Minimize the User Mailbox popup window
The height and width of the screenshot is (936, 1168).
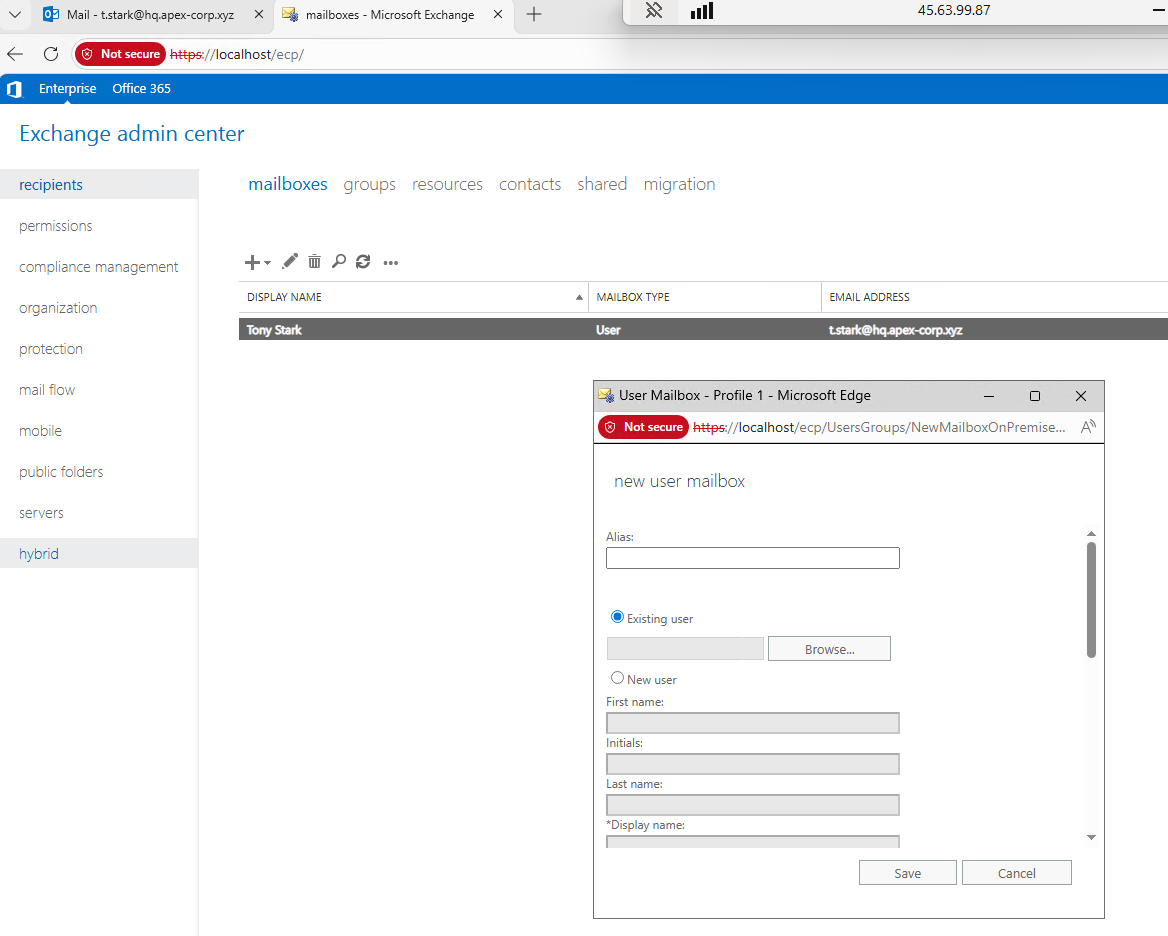pyautogui.click(x=988, y=396)
